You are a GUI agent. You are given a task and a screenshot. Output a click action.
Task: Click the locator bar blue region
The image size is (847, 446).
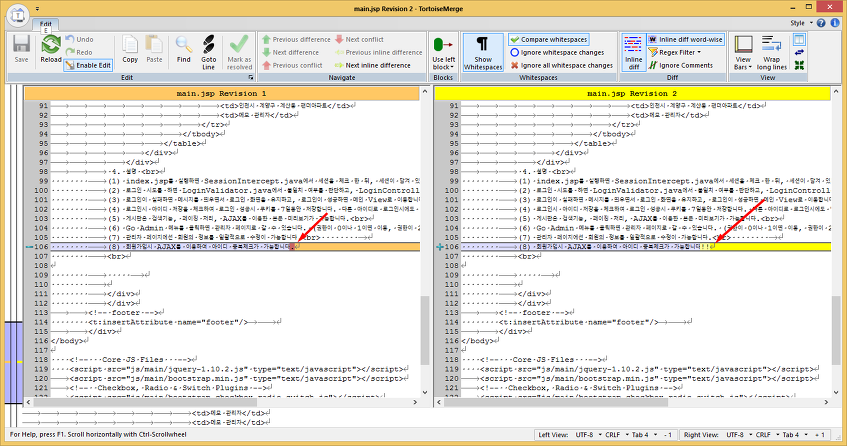tap(14, 362)
